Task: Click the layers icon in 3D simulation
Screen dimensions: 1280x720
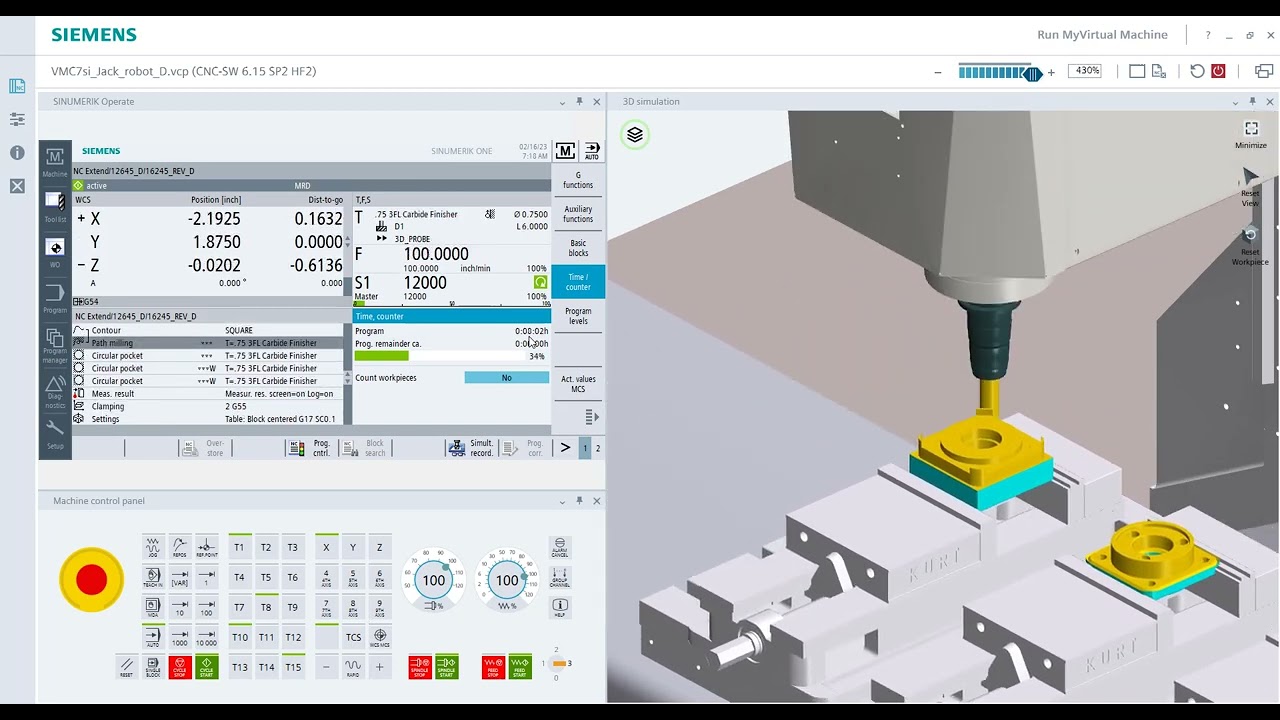Action: click(635, 134)
